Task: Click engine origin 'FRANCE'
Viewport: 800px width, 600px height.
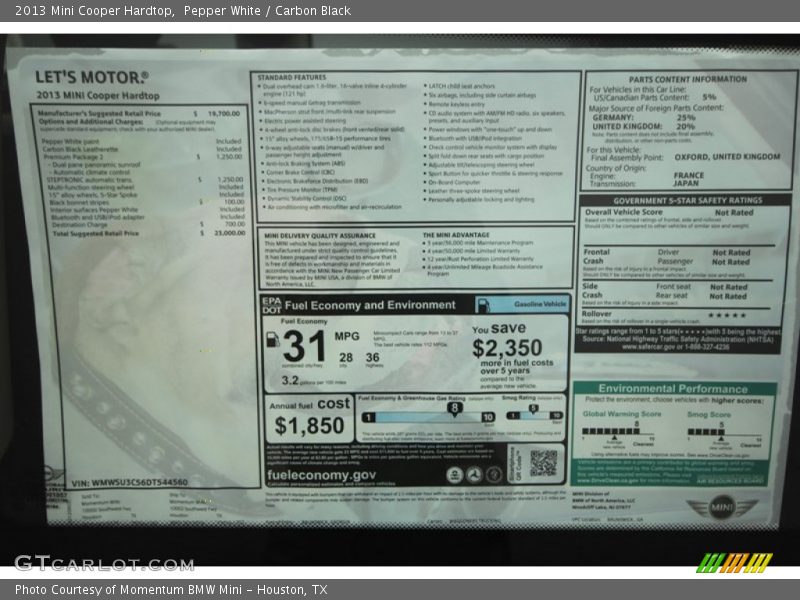Action: click(x=689, y=175)
